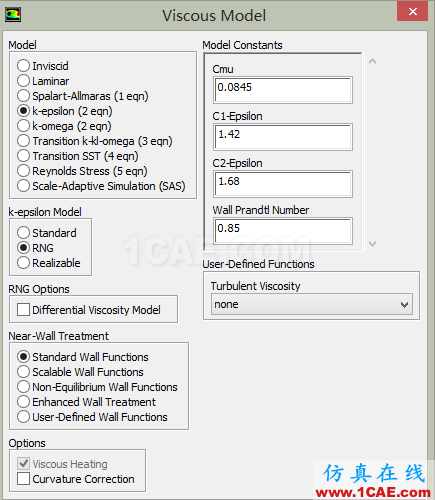Click the Model Constants scroll up arrow

click(x=373, y=61)
